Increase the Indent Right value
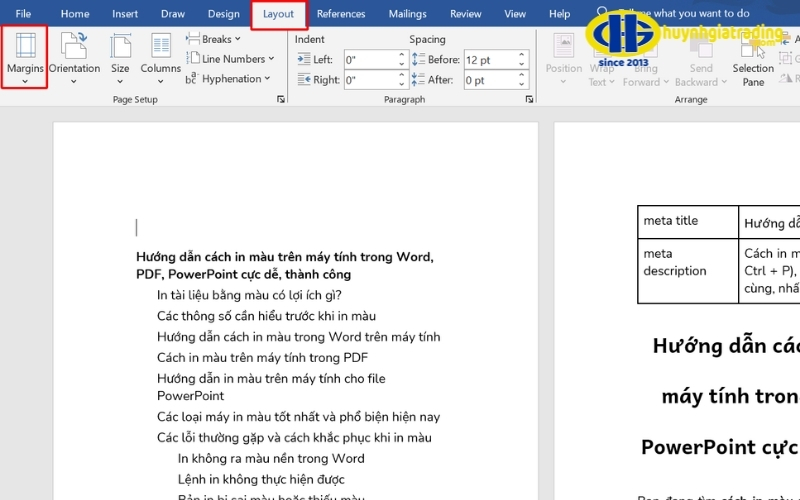This screenshot has height=500, width=800. pos(402,76)
